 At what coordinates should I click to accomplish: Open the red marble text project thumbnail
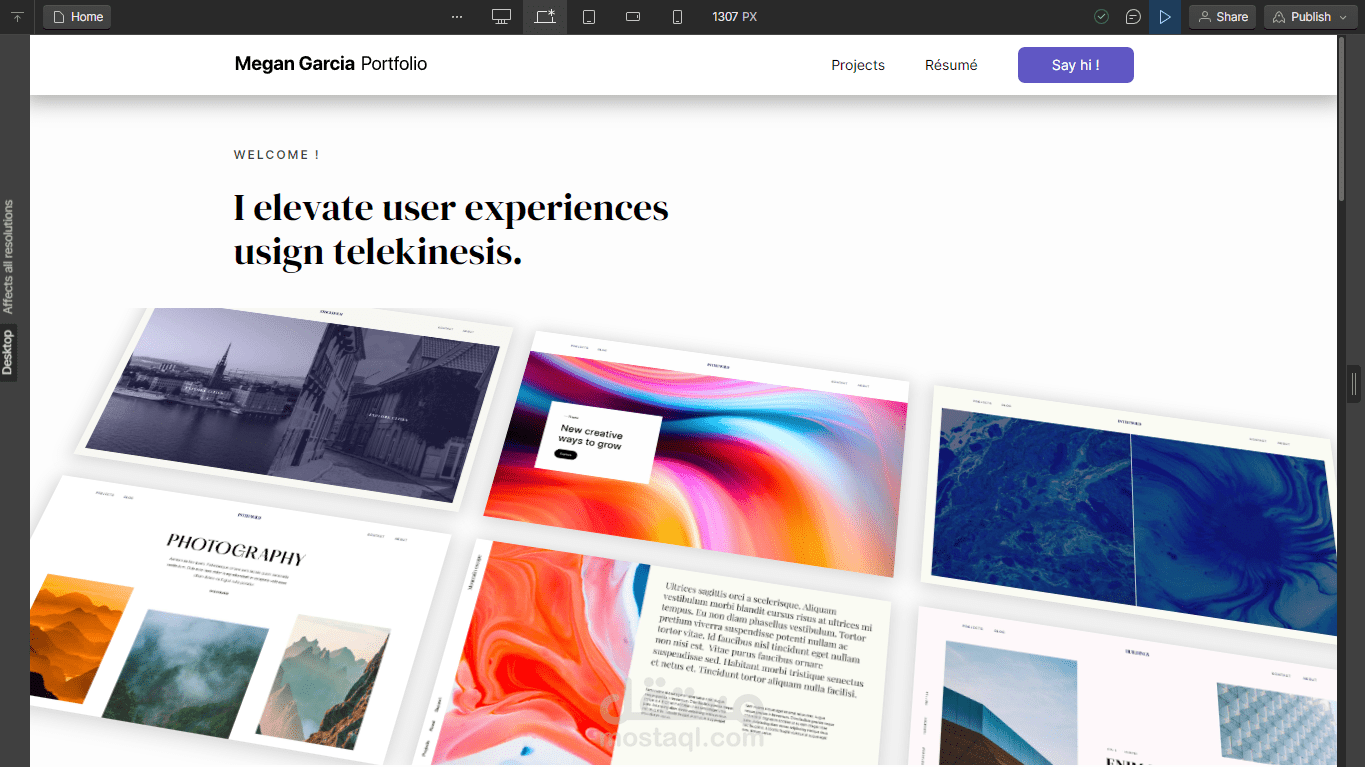click(654, 654)
